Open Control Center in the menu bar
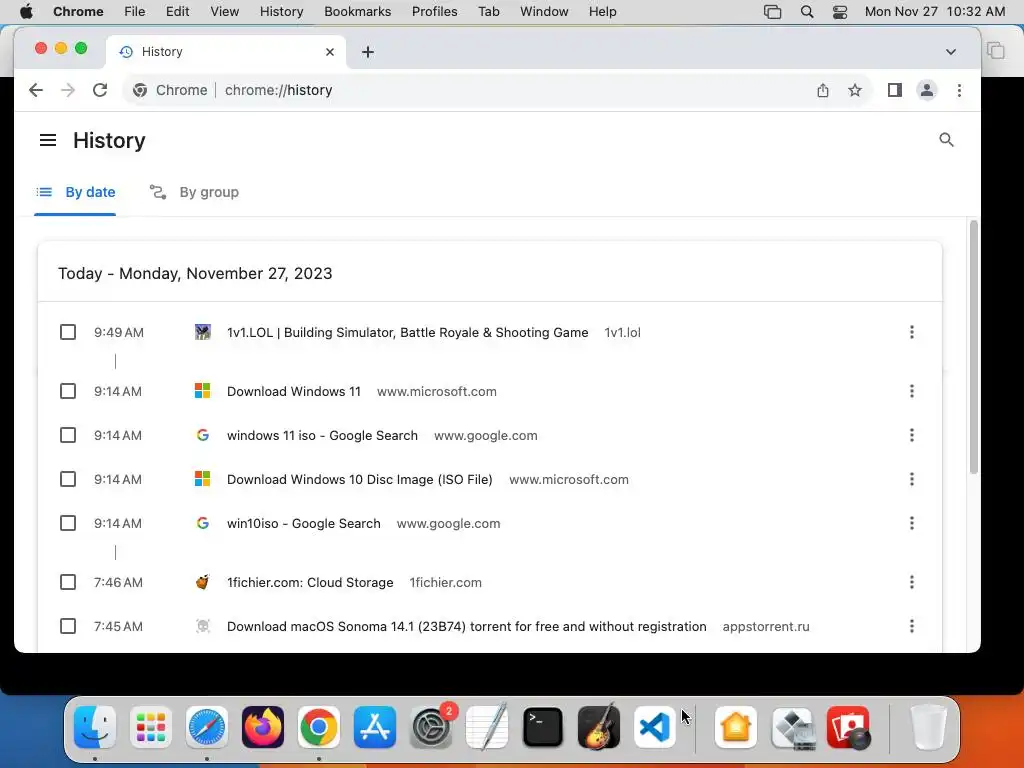1024x768 pixels. click(x=840, y=12)
